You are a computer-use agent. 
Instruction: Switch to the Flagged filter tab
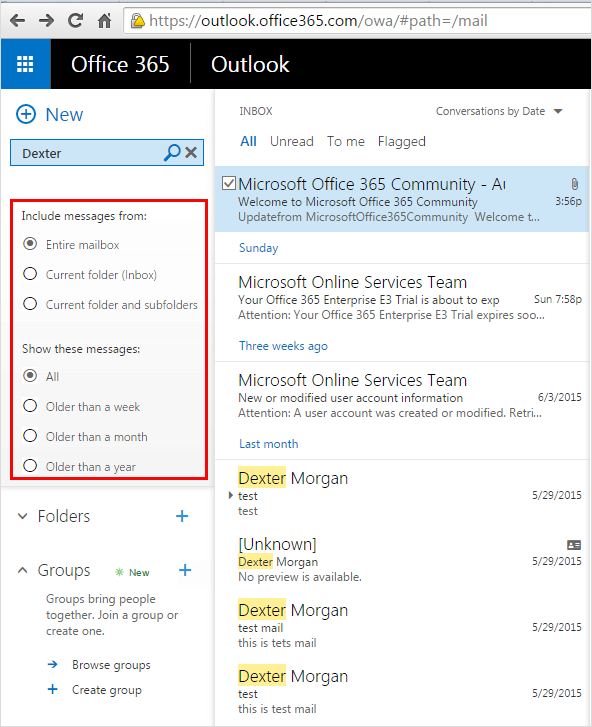(x=401, y=141)
